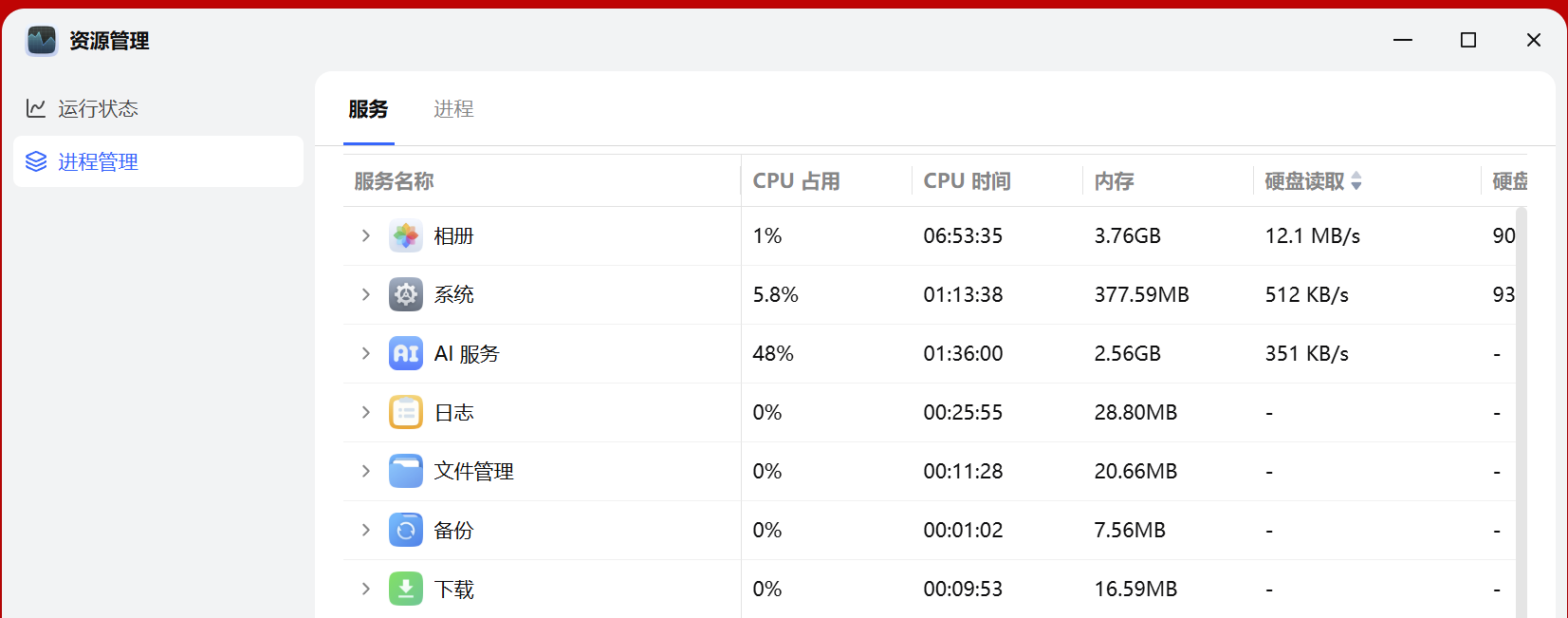The width and height of the screenshot is (1568, 618).
Task: Select 进程管理 in the sidebar
Action: 158,161
